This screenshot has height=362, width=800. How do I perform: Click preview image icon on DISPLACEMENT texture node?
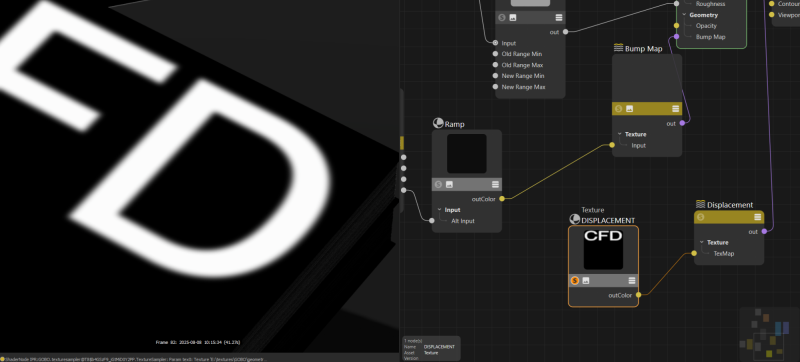tap(586, 280)
